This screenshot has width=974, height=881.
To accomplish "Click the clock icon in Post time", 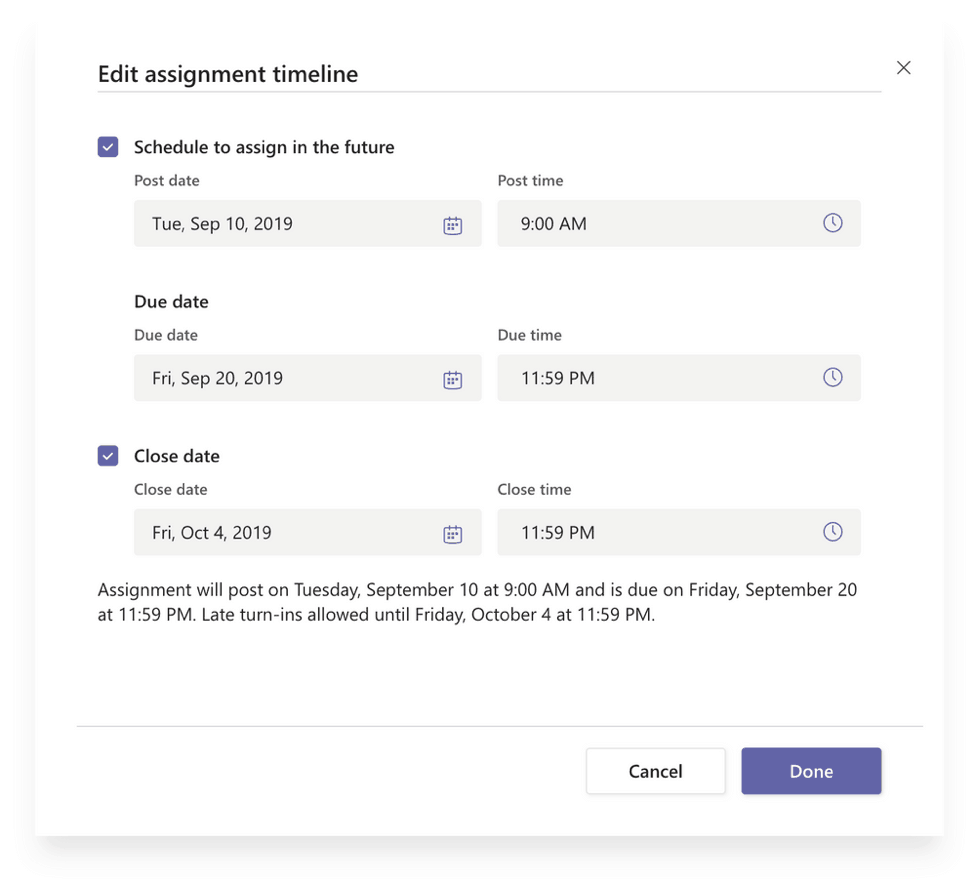I will pyautogui.click(x=832, y=223).
